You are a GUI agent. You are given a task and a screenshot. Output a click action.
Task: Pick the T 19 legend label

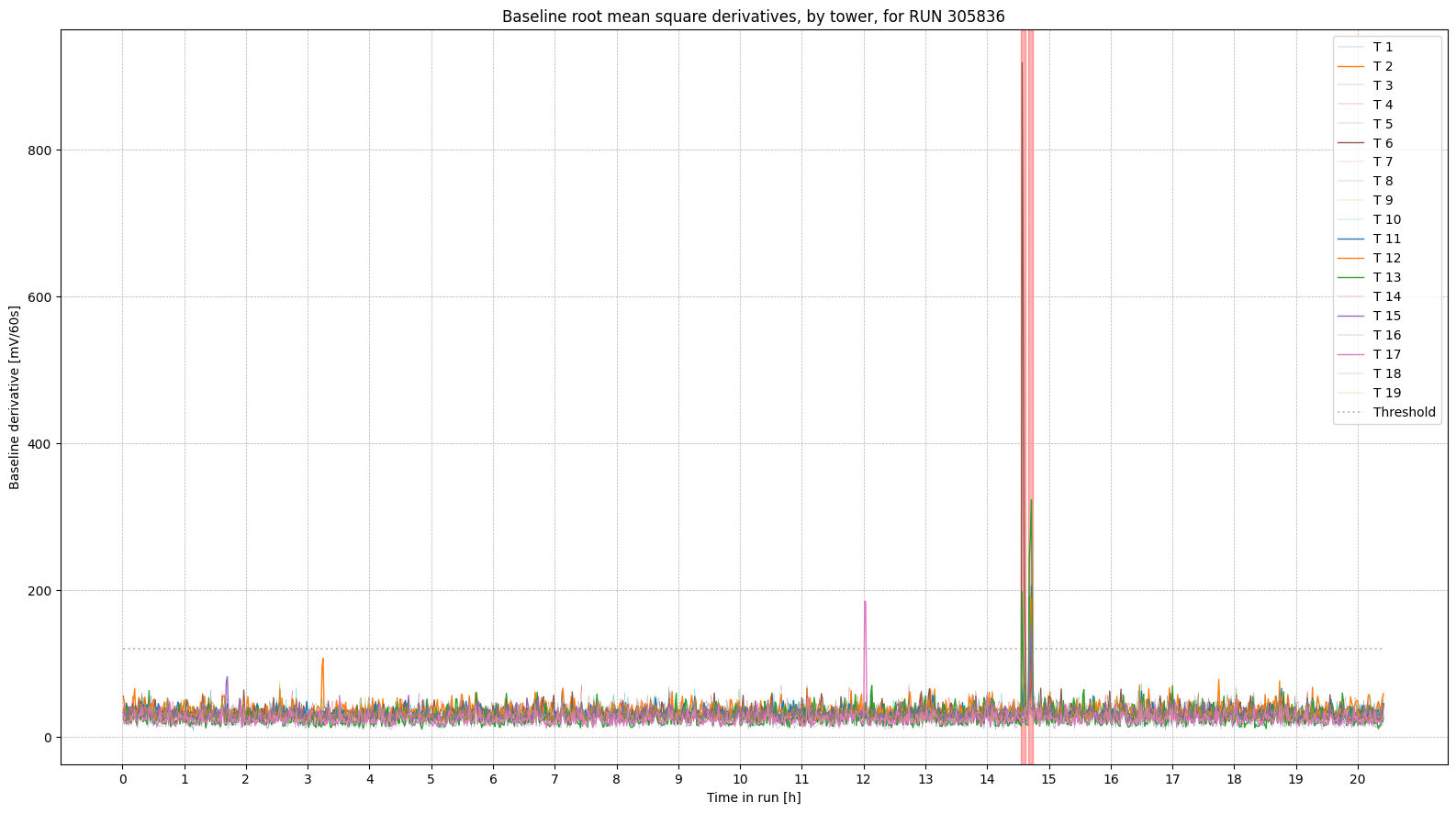point(1386,393)
